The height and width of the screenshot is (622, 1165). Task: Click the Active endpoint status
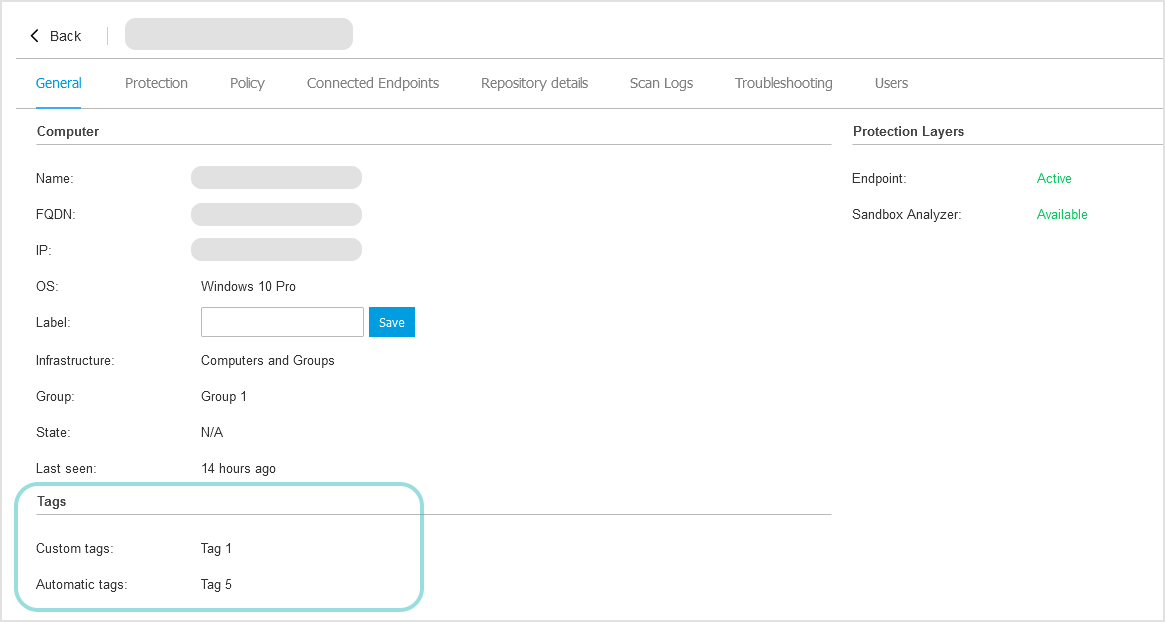coord(1054,178)
